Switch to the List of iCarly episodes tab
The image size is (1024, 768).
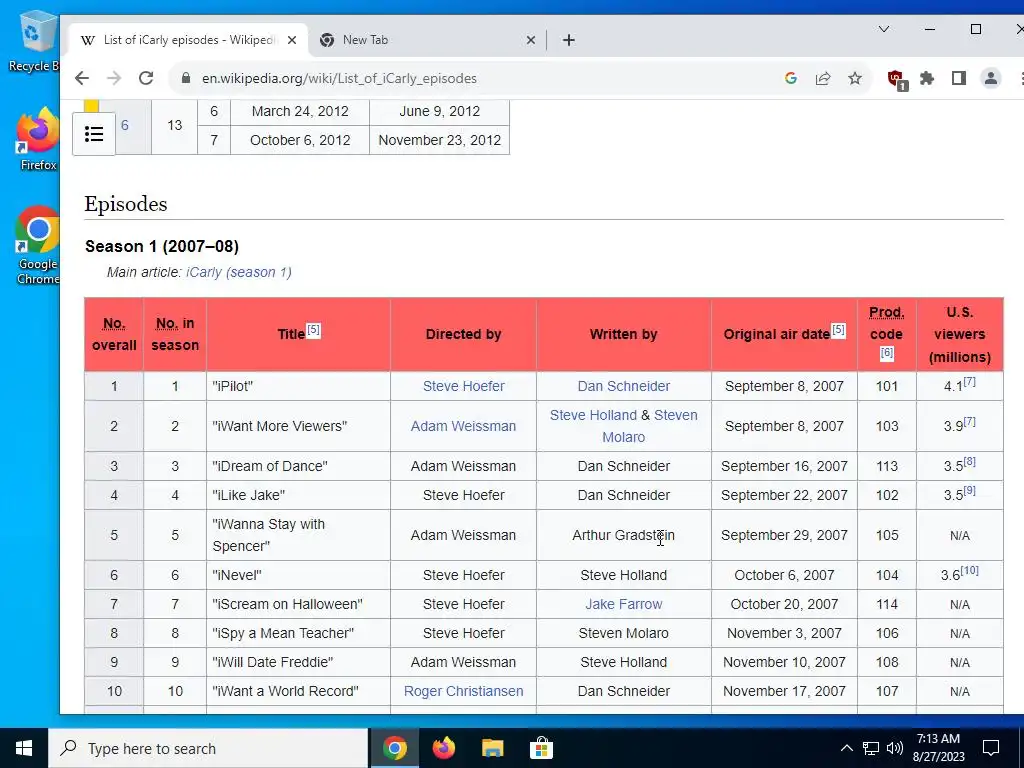click(188, 40)
